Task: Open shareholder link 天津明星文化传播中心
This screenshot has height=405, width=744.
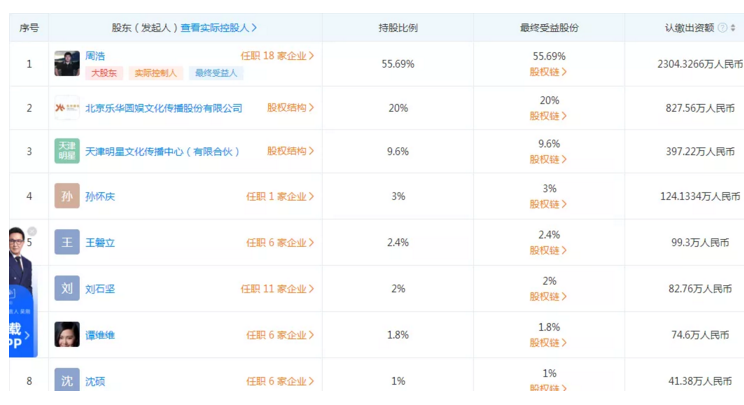Action: pyautogui.click(x=163, y=152)
